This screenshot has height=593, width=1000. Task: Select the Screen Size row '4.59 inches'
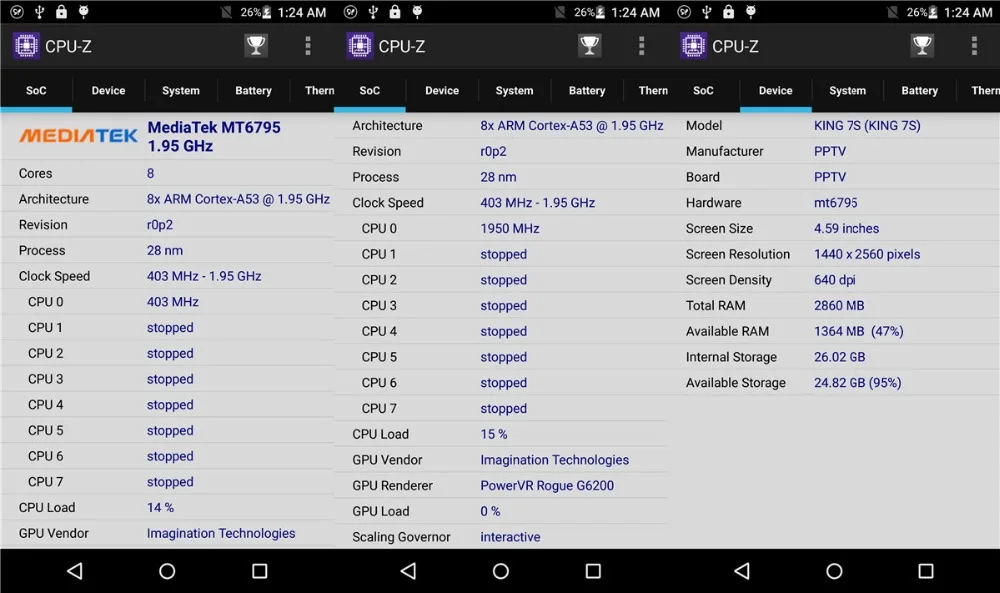834,228
